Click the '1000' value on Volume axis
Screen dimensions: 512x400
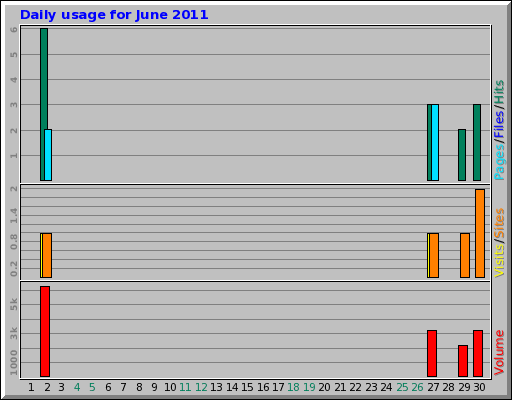point(14,363)
